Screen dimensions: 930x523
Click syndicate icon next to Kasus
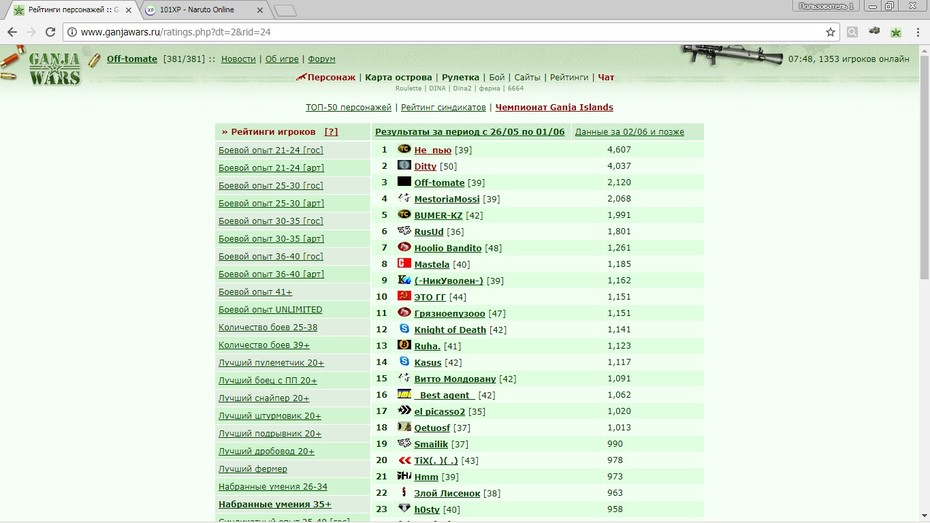click(404, 361)
